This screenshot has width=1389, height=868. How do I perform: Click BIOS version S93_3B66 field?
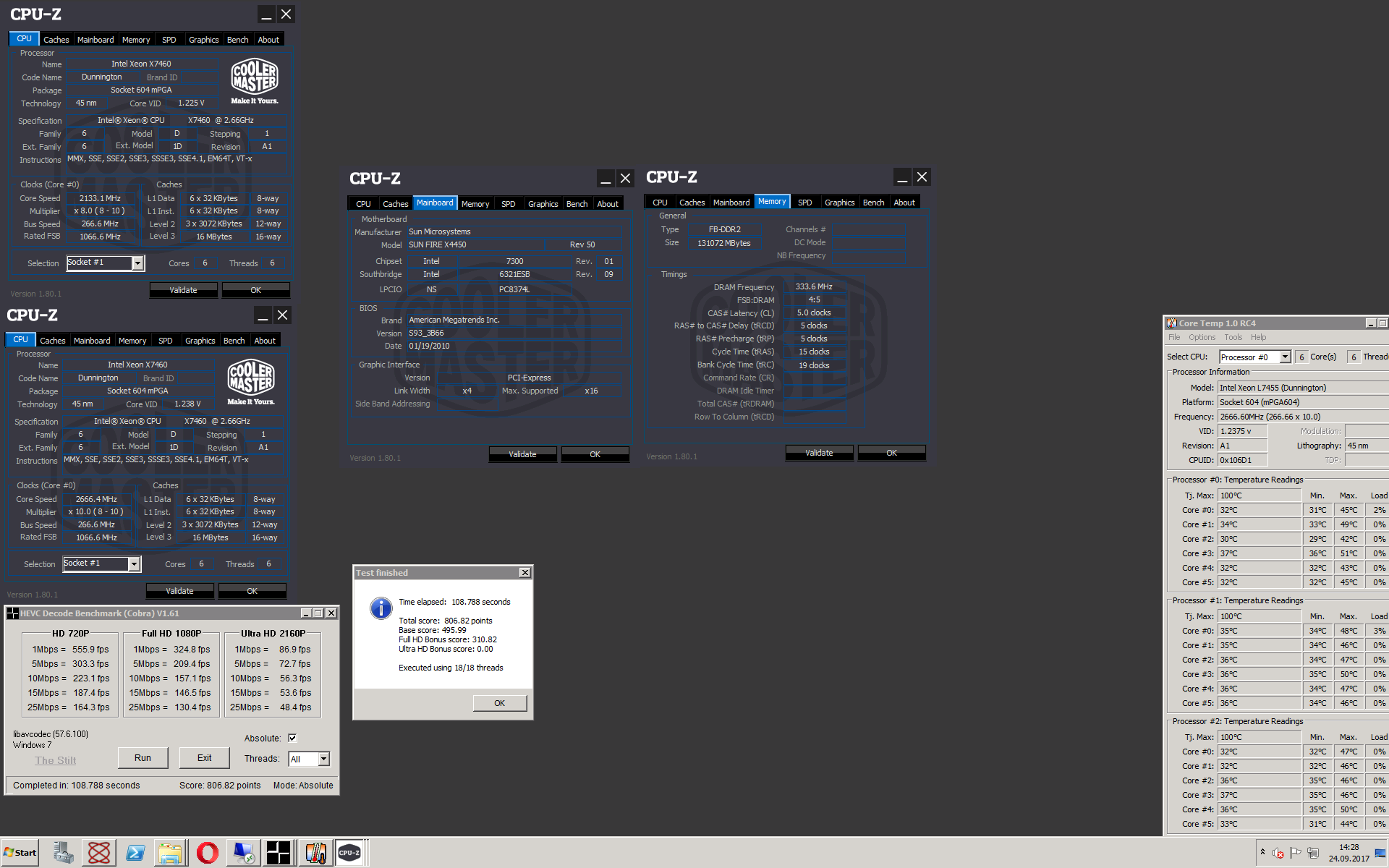pyautogui.click(x=514, y=333)
